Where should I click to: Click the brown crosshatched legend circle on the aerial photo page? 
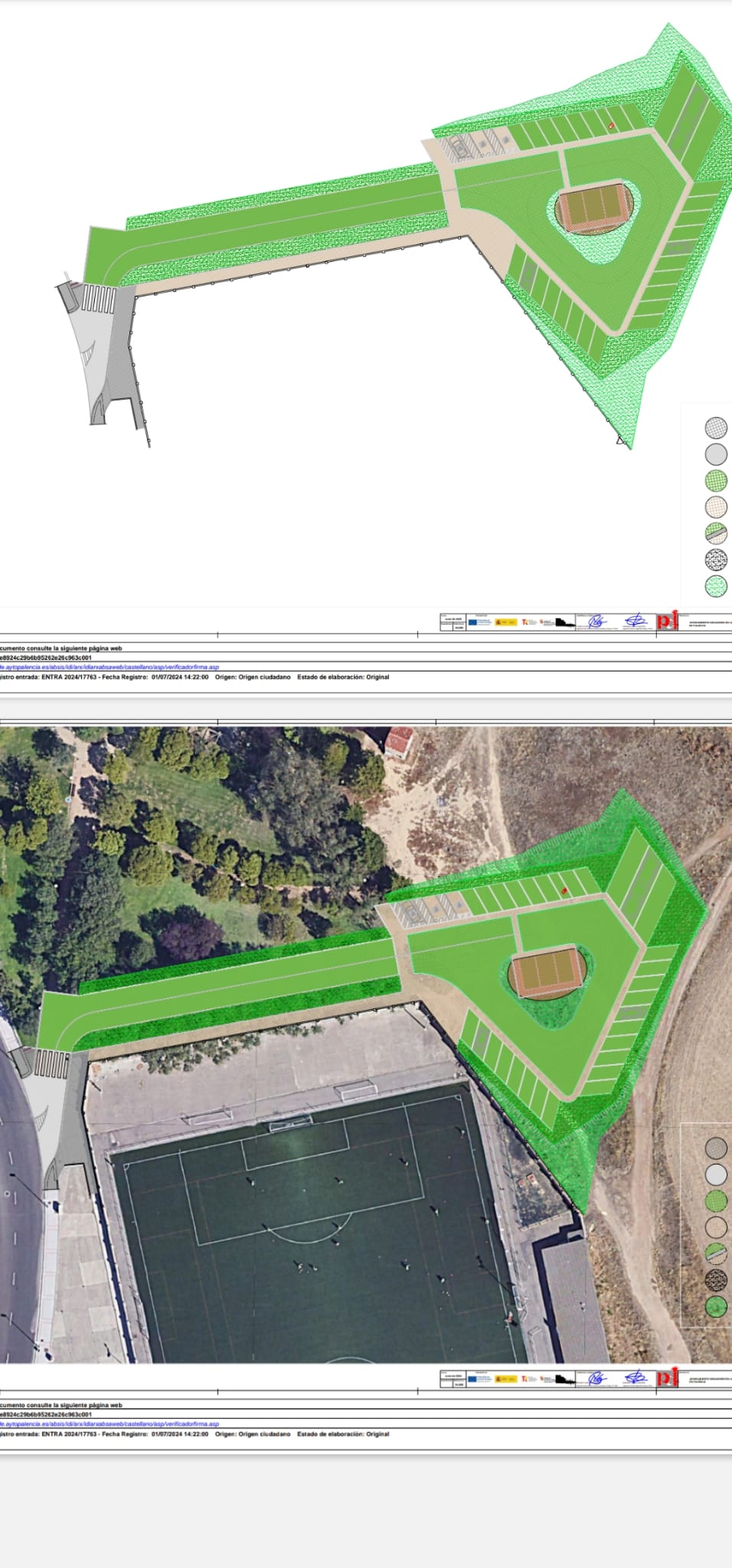(x=716, y=1148)
